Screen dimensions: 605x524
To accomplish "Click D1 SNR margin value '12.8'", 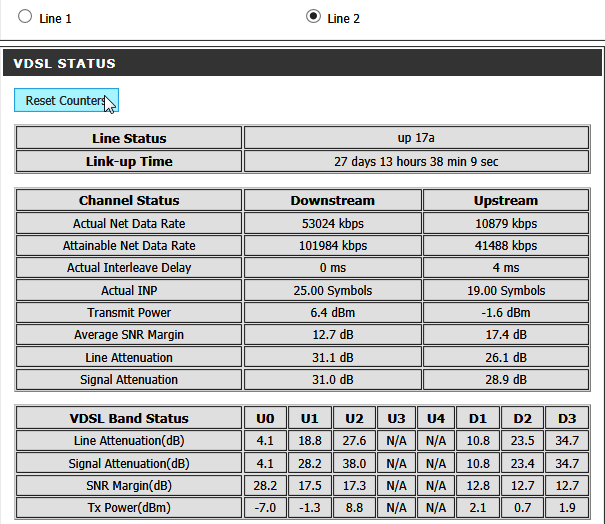I will (x=478, y=485).
